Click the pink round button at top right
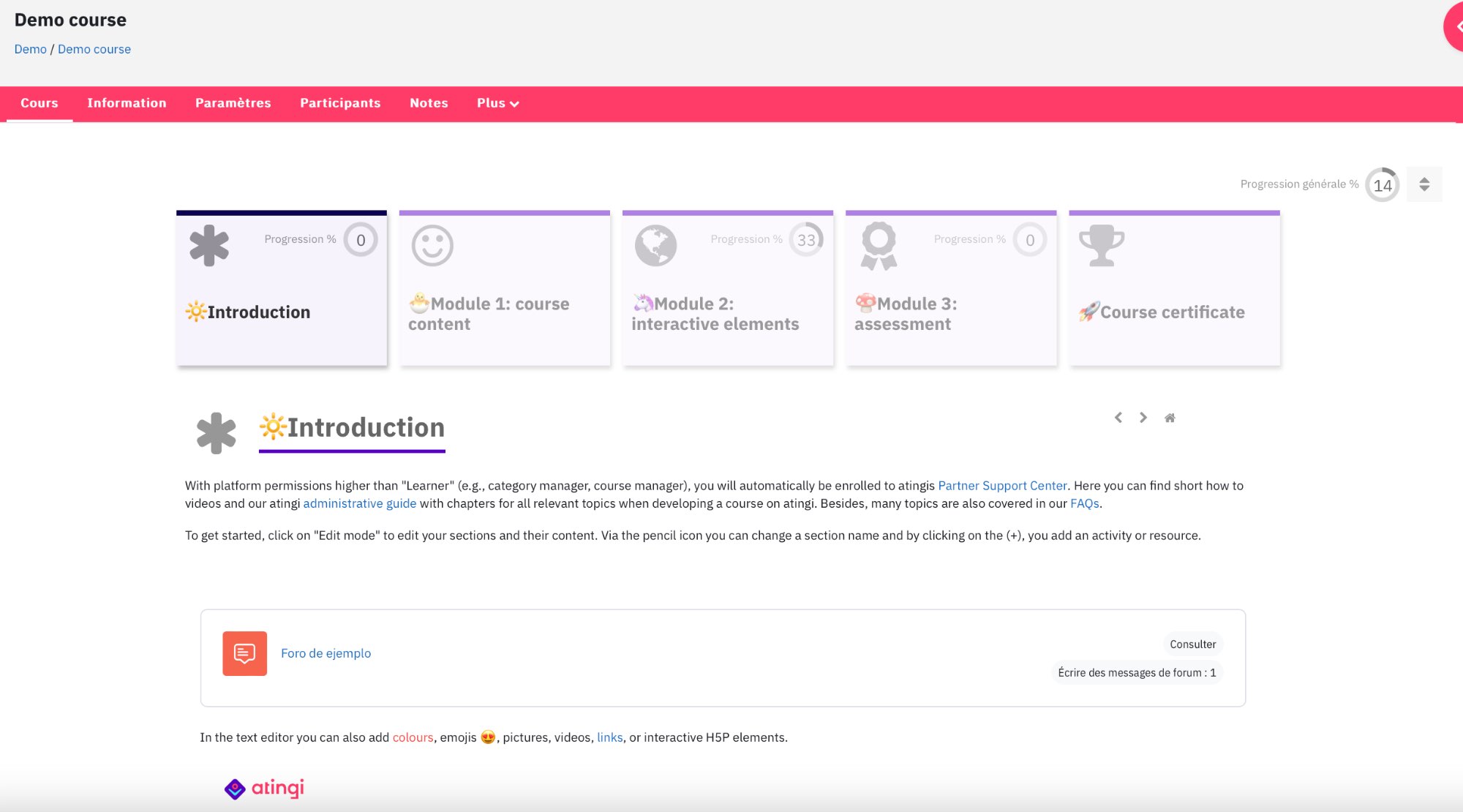 [1454, 26]
